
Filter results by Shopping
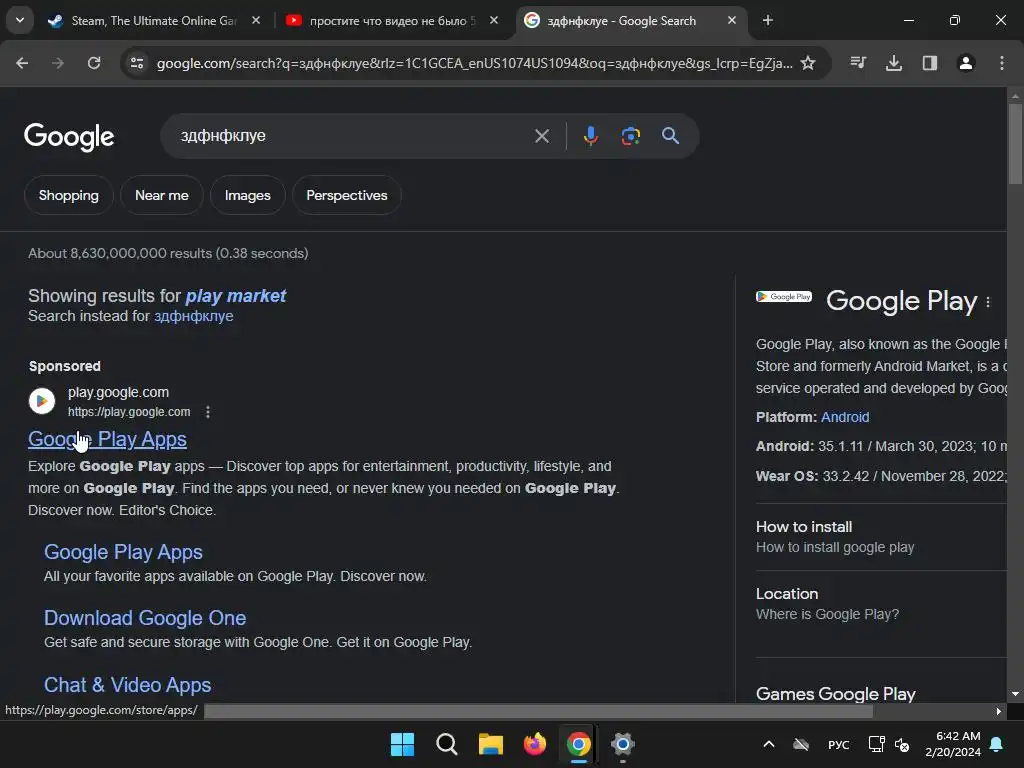[69, 195]
